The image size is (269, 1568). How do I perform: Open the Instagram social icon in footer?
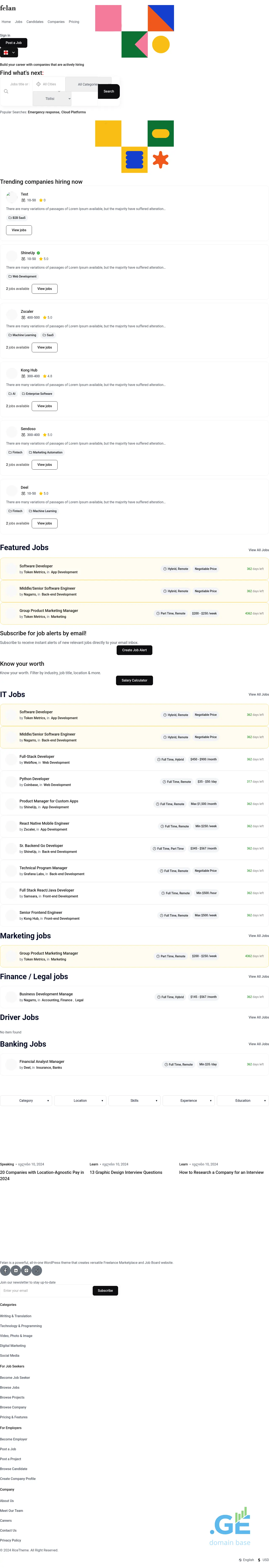26,1270
